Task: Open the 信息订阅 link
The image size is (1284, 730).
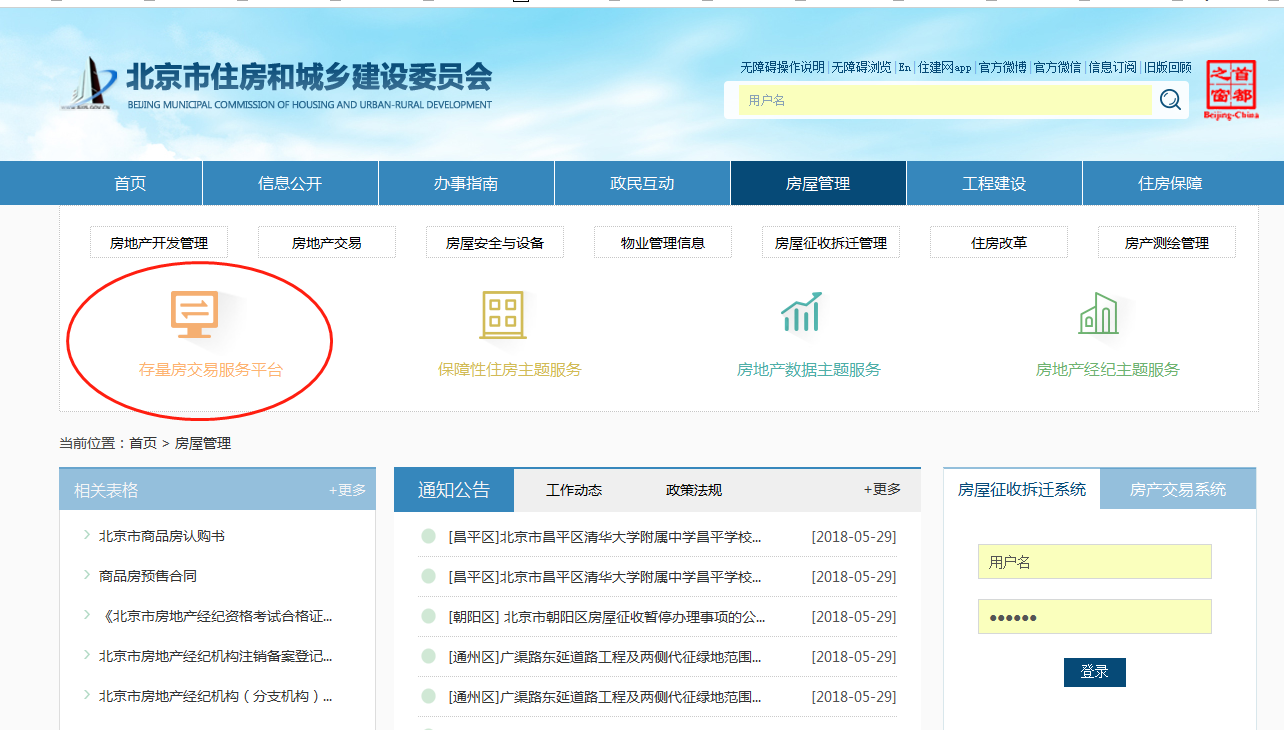Action: tap(1112, 67)
